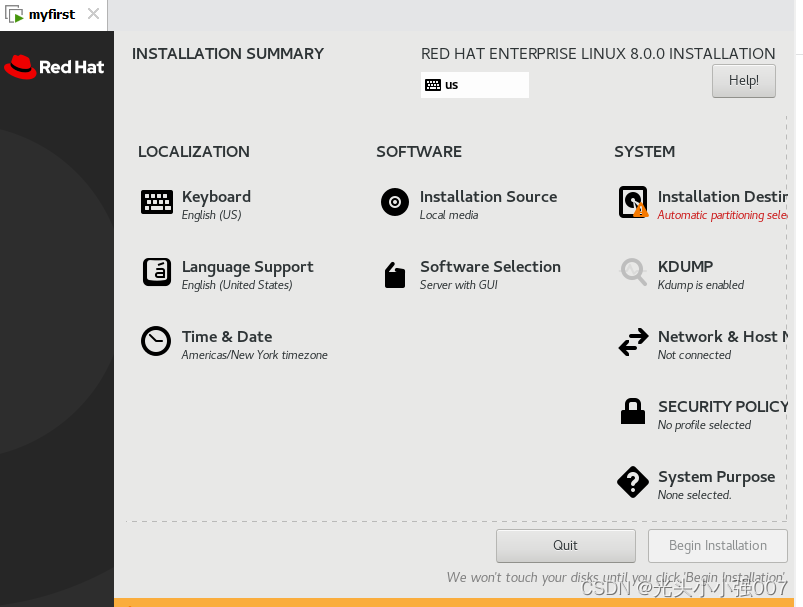Click the Software Selection package icon
This screenshot has height=607, width=803.
click(x=395, y=275)
